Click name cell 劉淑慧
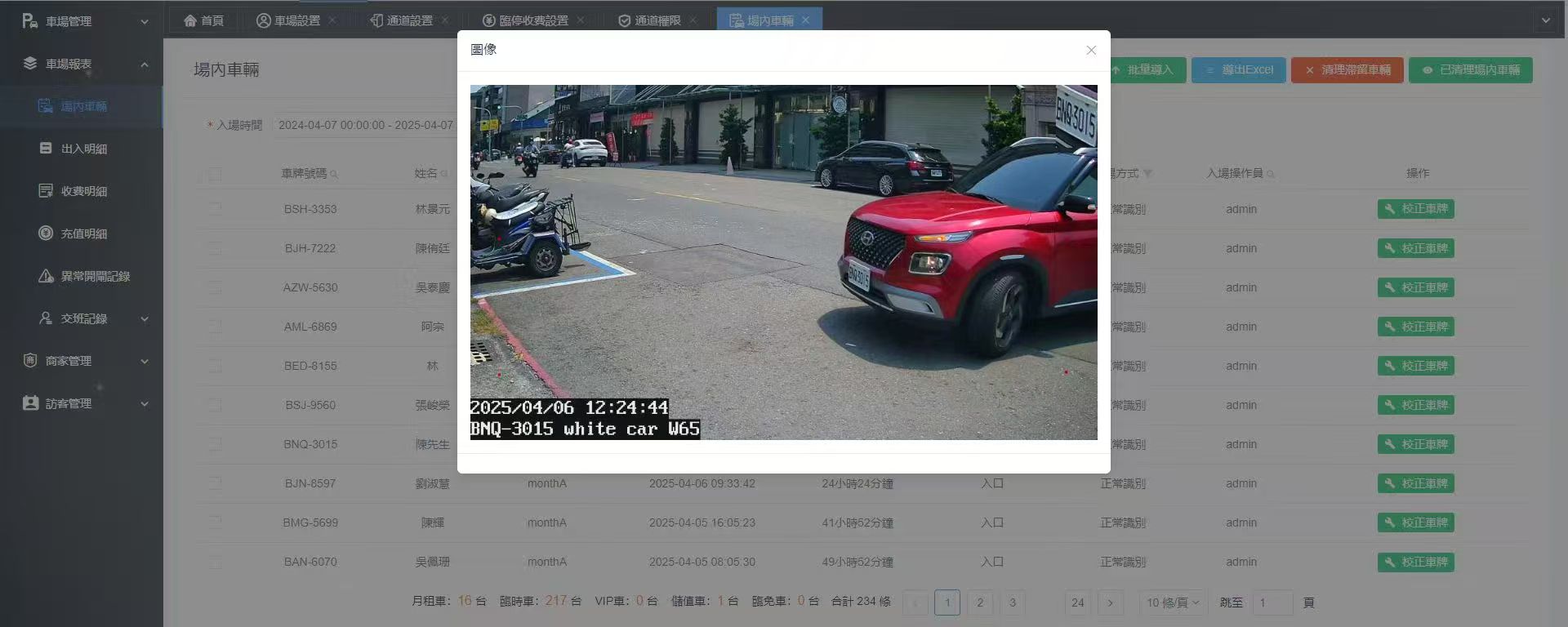The width and height of the screenshot is (1568, 627). coord(433,483)
